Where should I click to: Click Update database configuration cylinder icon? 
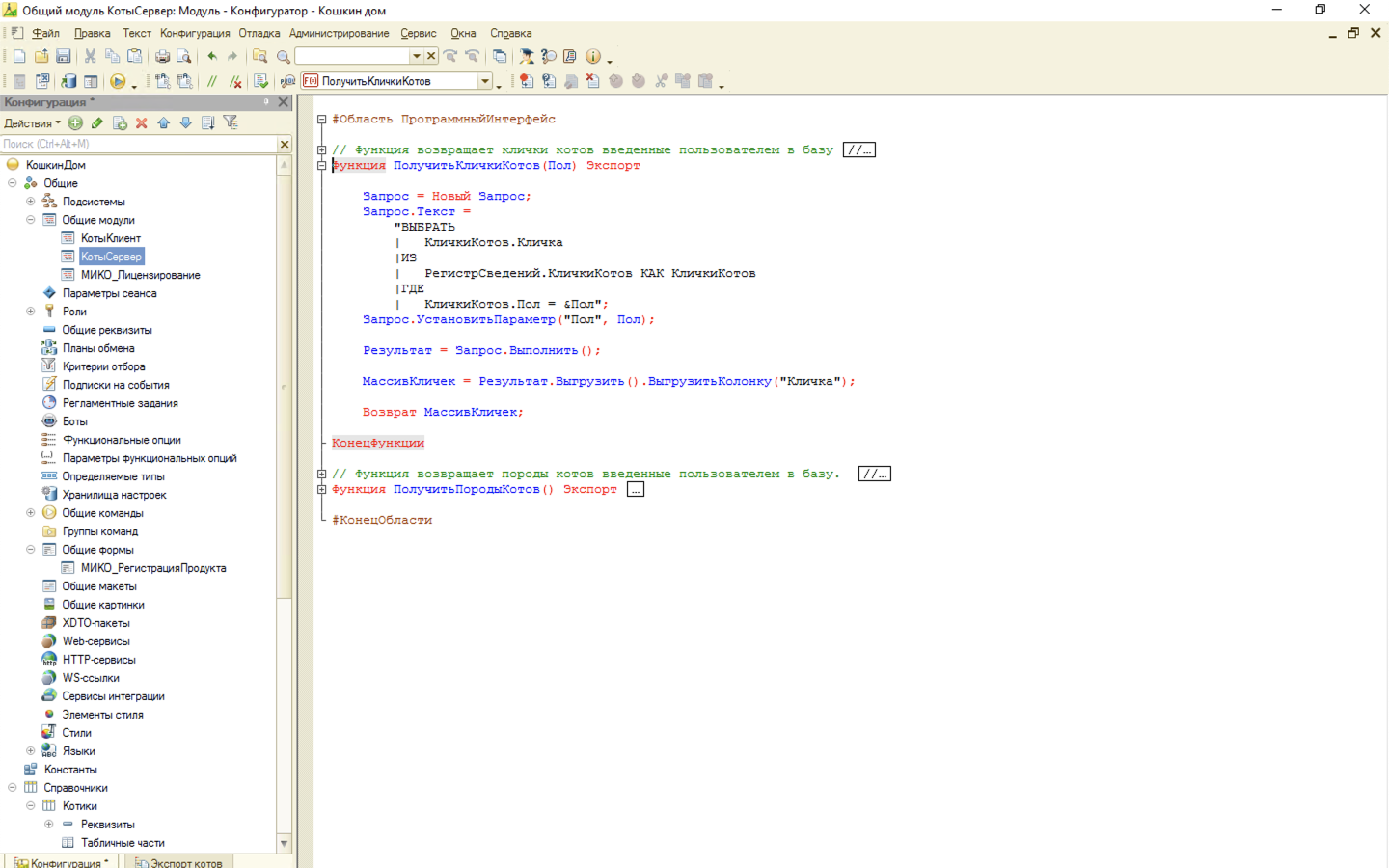(69, 81)
